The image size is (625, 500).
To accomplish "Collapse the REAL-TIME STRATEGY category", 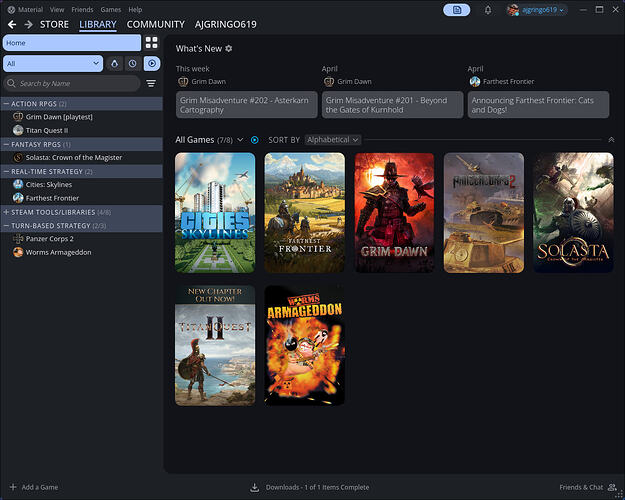I will tap(6, 171).
